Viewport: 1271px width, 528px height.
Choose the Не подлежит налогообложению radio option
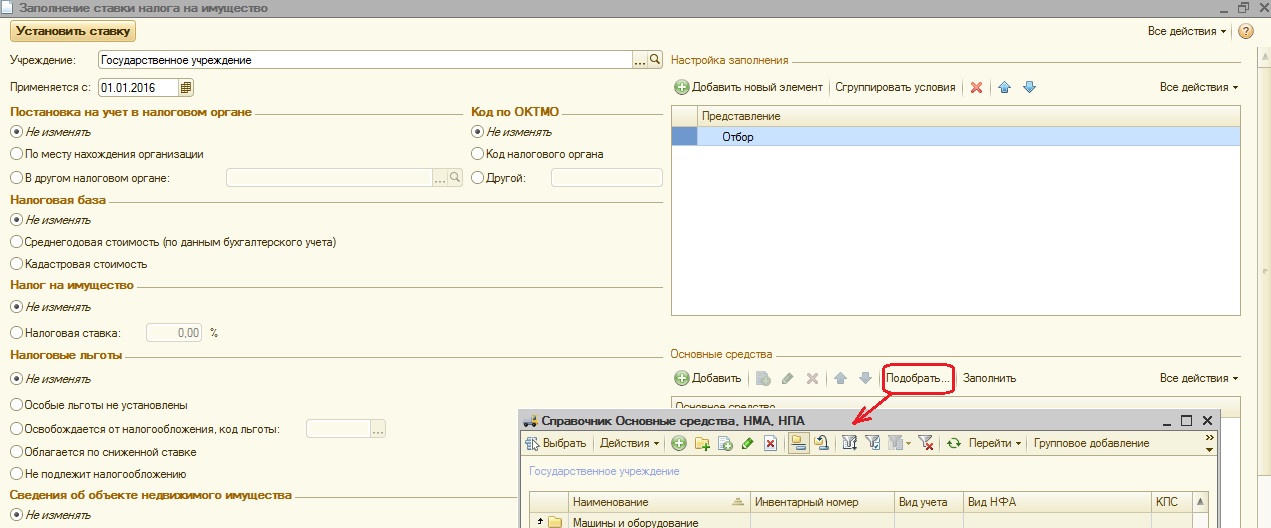point(16,474)
